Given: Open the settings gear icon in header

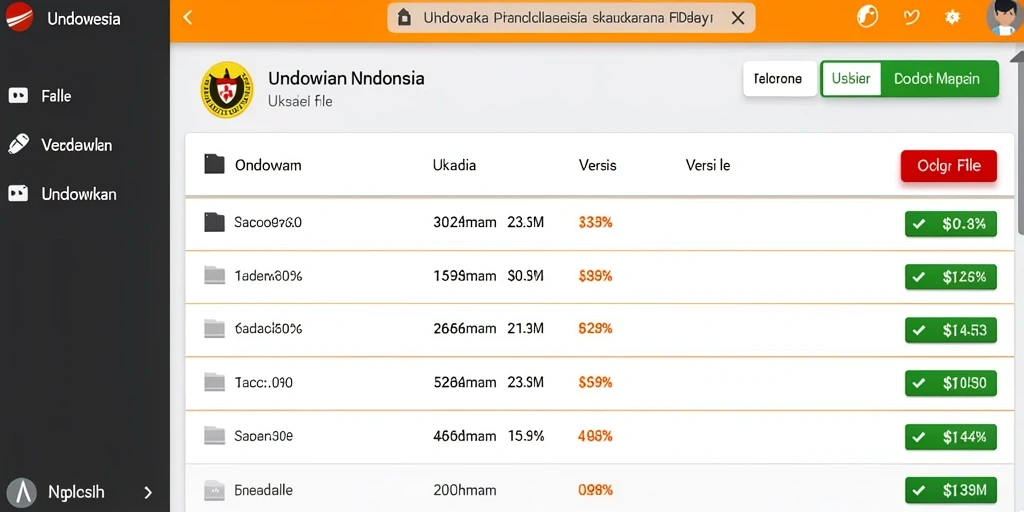Looking at the screenshot, I should point(952,18).
